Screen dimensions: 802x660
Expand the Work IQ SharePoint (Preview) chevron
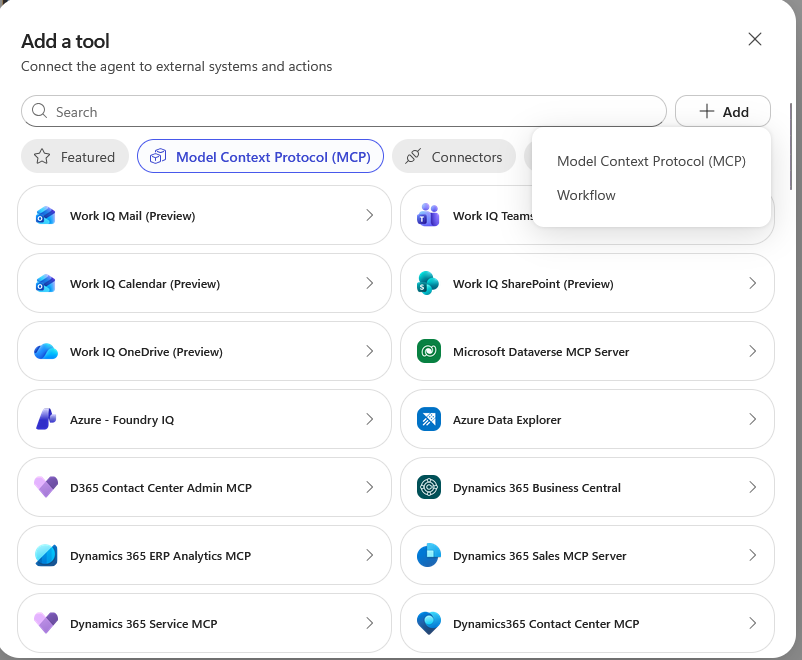[x=752, y=283]
